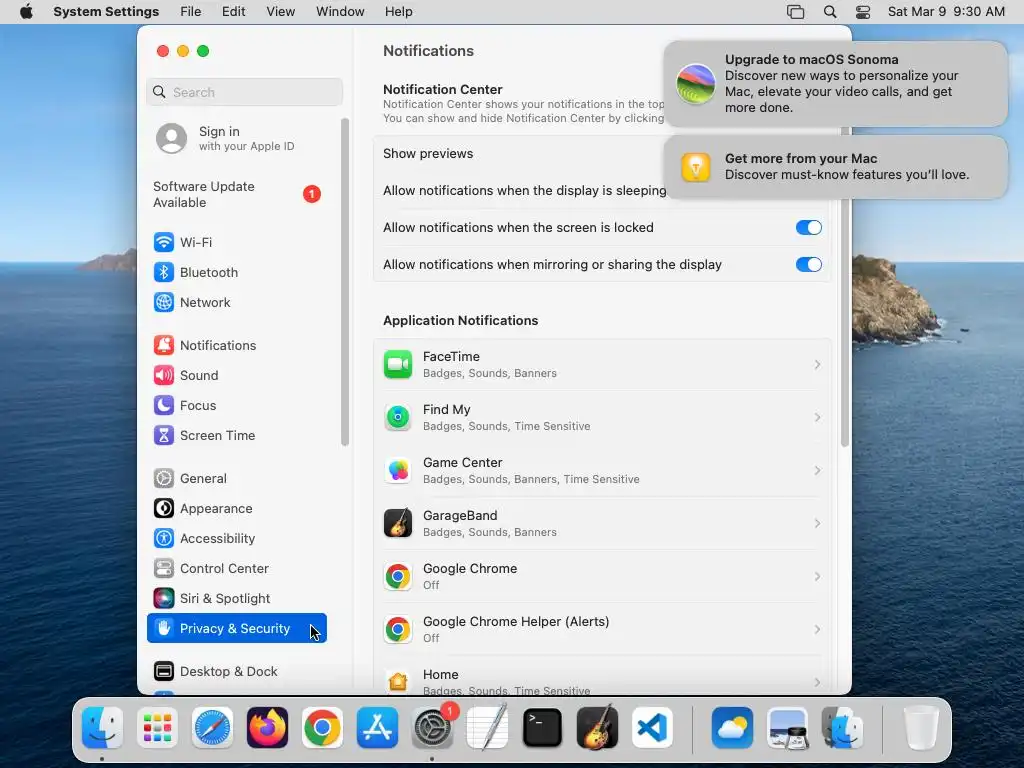This screenshot has width=1024, height=768.
Task: Expand Google Chrome Helper (Alerts) settings
Action: (602, 629)
